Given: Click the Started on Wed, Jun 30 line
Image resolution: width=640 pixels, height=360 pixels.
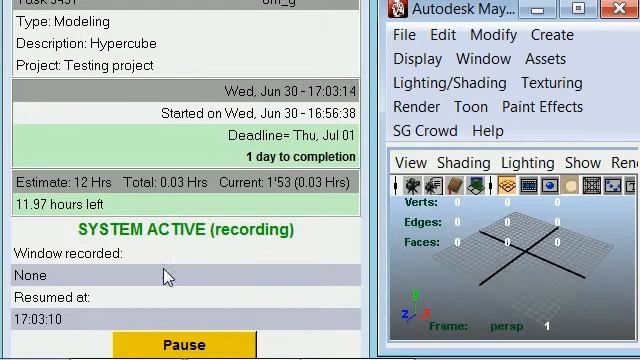Looking at the screenshot, I should coord(258,113).
